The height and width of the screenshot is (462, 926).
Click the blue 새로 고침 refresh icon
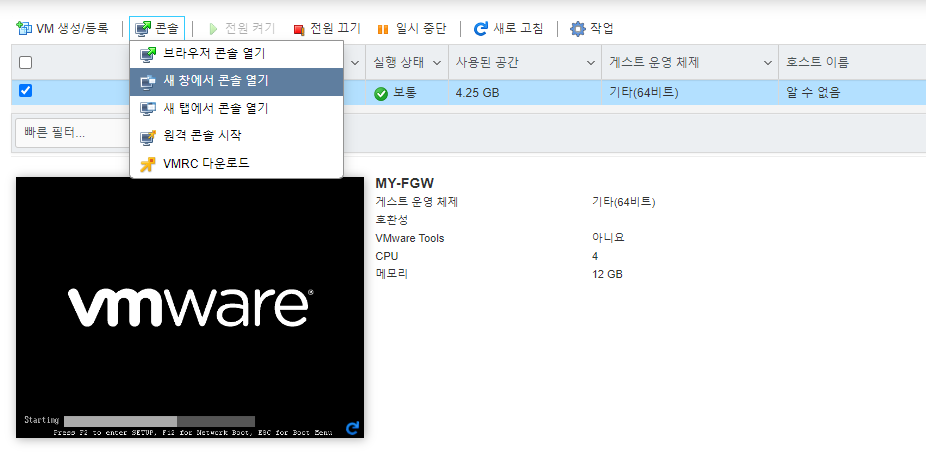tap(481, 28)
